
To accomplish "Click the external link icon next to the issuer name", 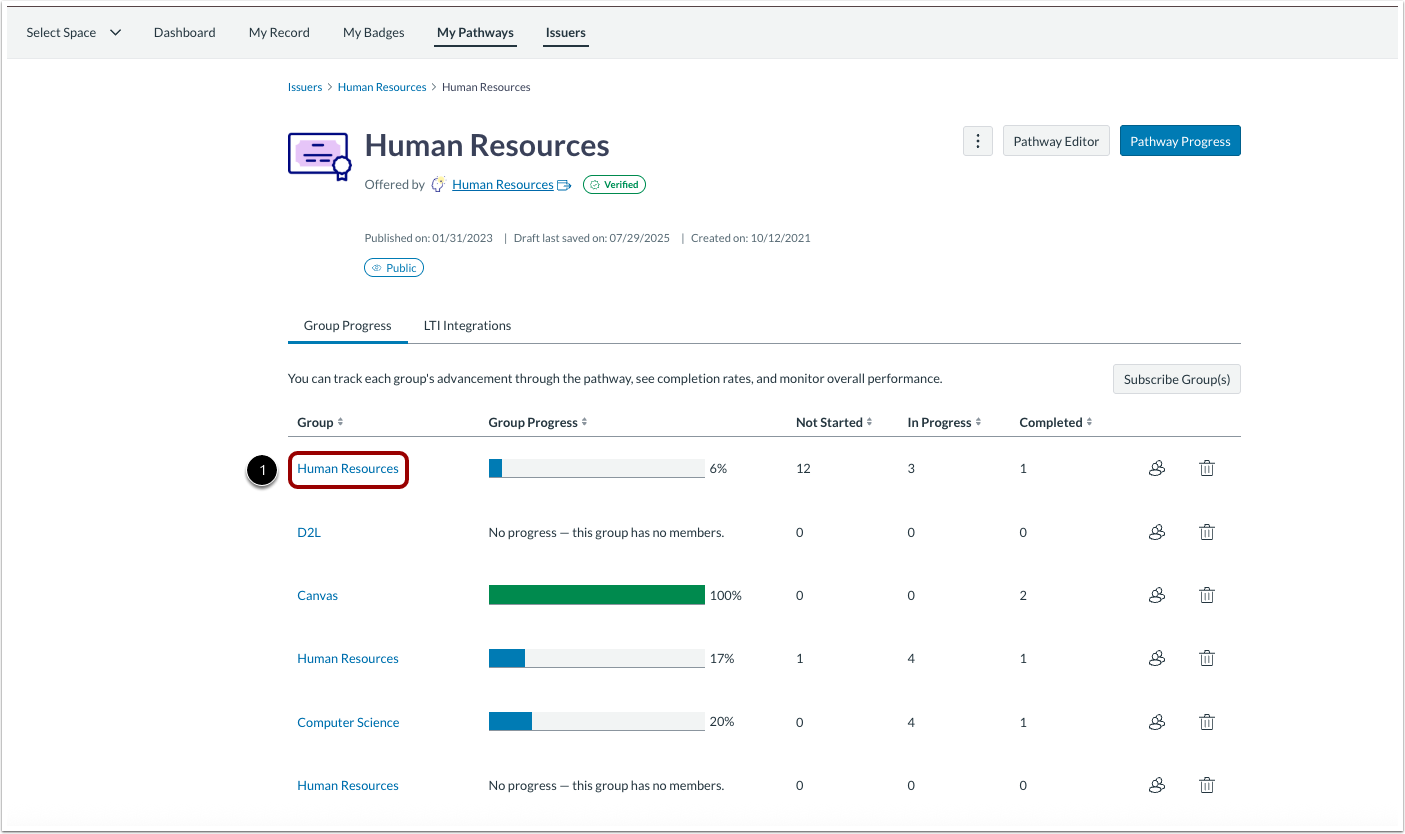I will (564, 185).
